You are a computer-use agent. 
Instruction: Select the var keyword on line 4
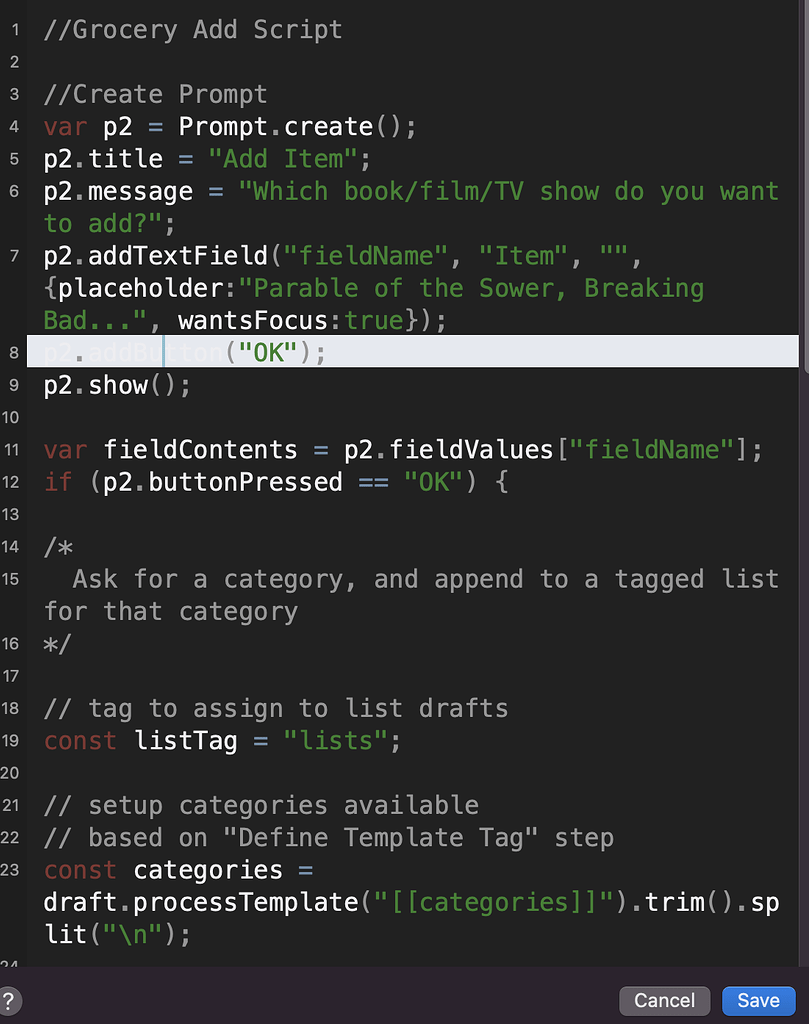62,126
